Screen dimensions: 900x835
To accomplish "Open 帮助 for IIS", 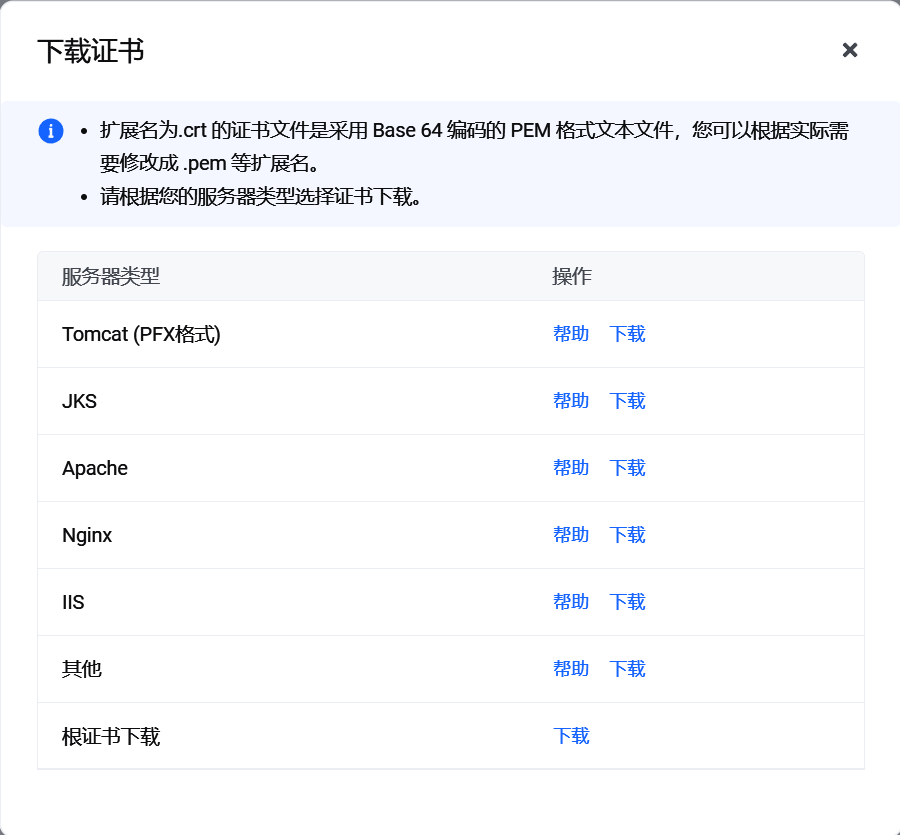I will (571, 602).
